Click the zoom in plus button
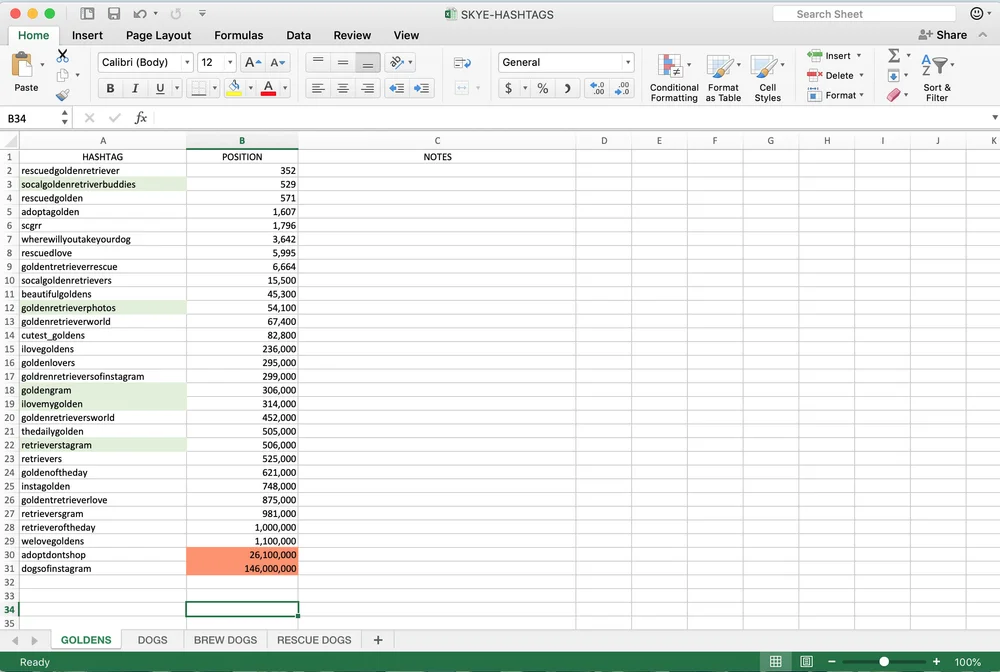1000x672 pixels. [936, 662]
